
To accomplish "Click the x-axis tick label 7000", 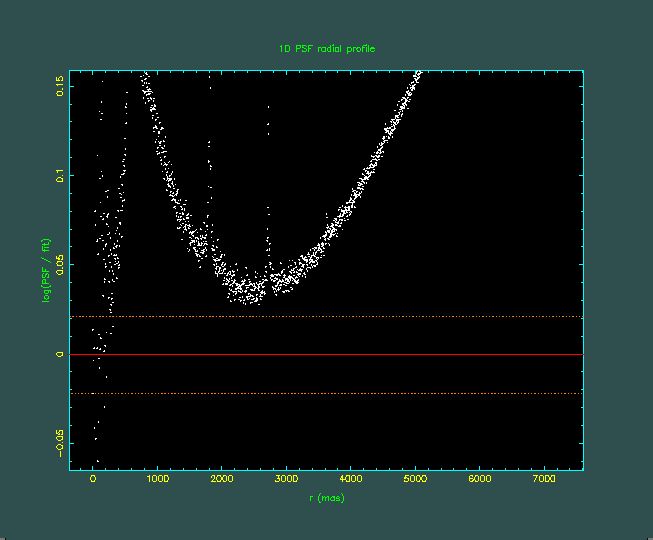I will [x=543, y=481].
